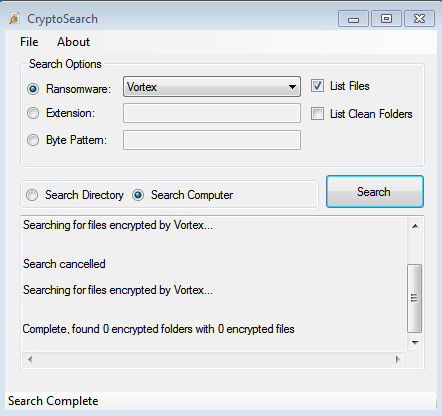Open the About menu
The width and height of the screenshot is (442, 416).
tap(73, 42)
